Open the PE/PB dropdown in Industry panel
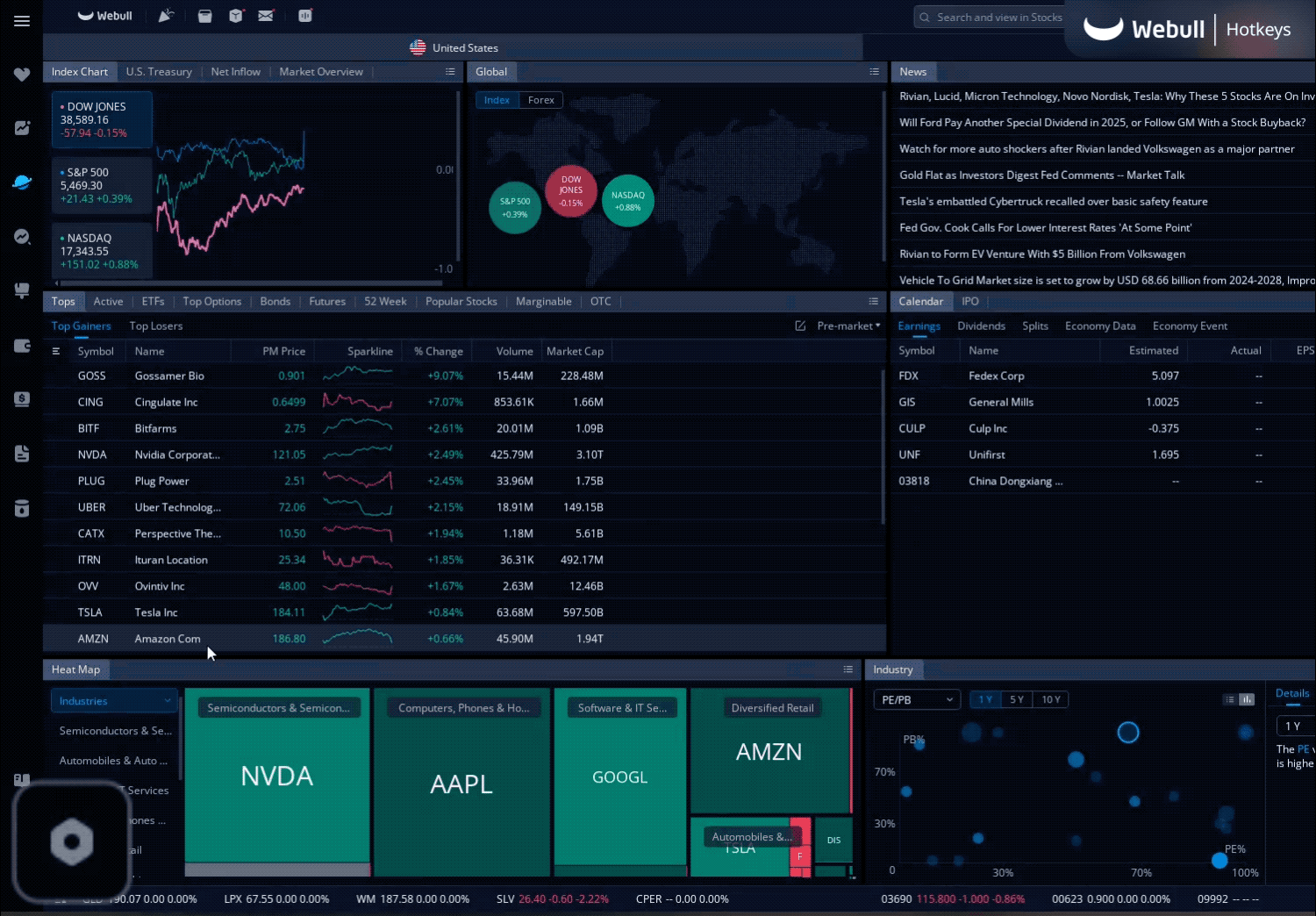Viewport: 1316px width, 916px height. click(x=916, y=699)
